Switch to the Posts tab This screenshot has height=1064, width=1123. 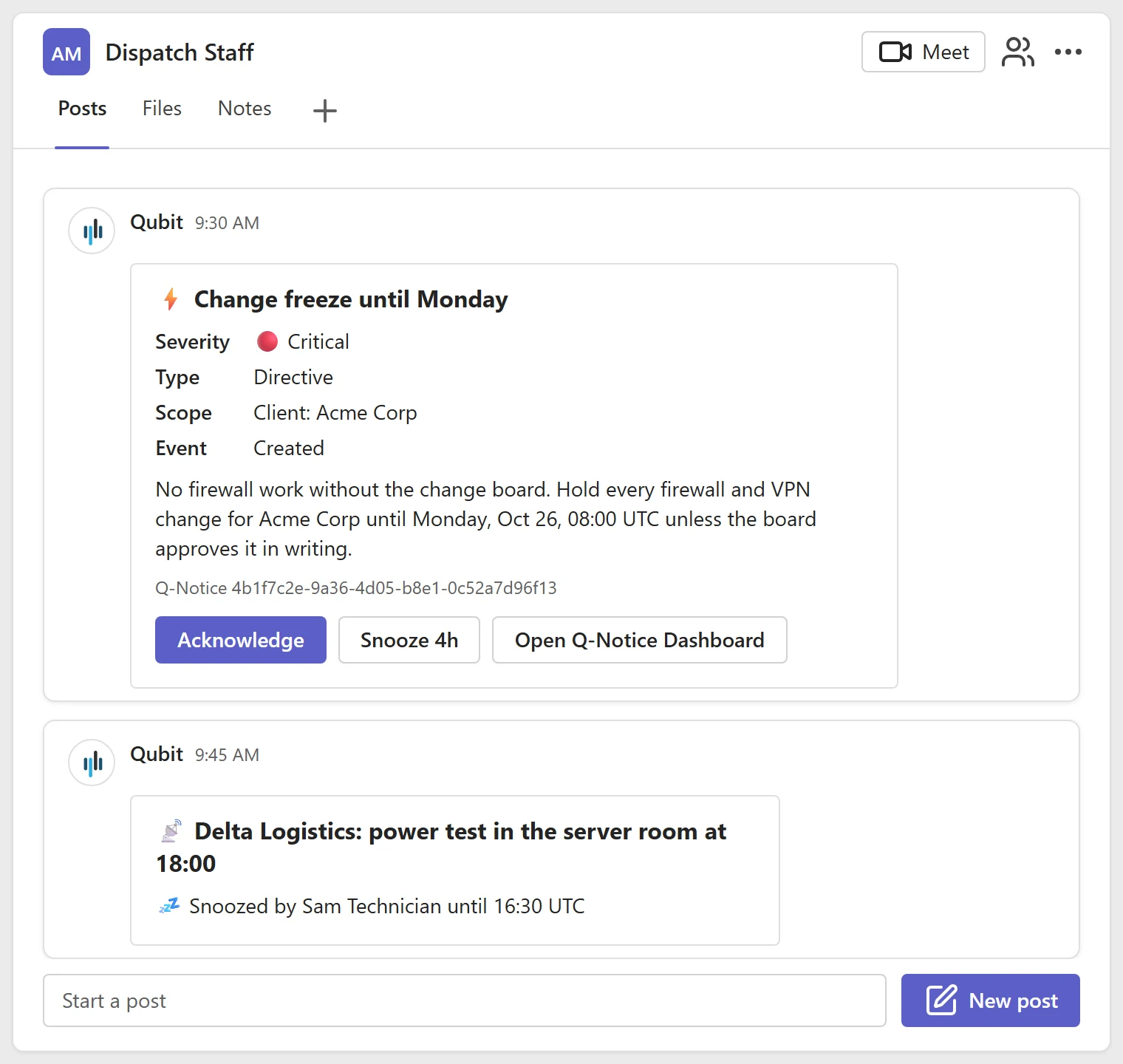[82, 109]
